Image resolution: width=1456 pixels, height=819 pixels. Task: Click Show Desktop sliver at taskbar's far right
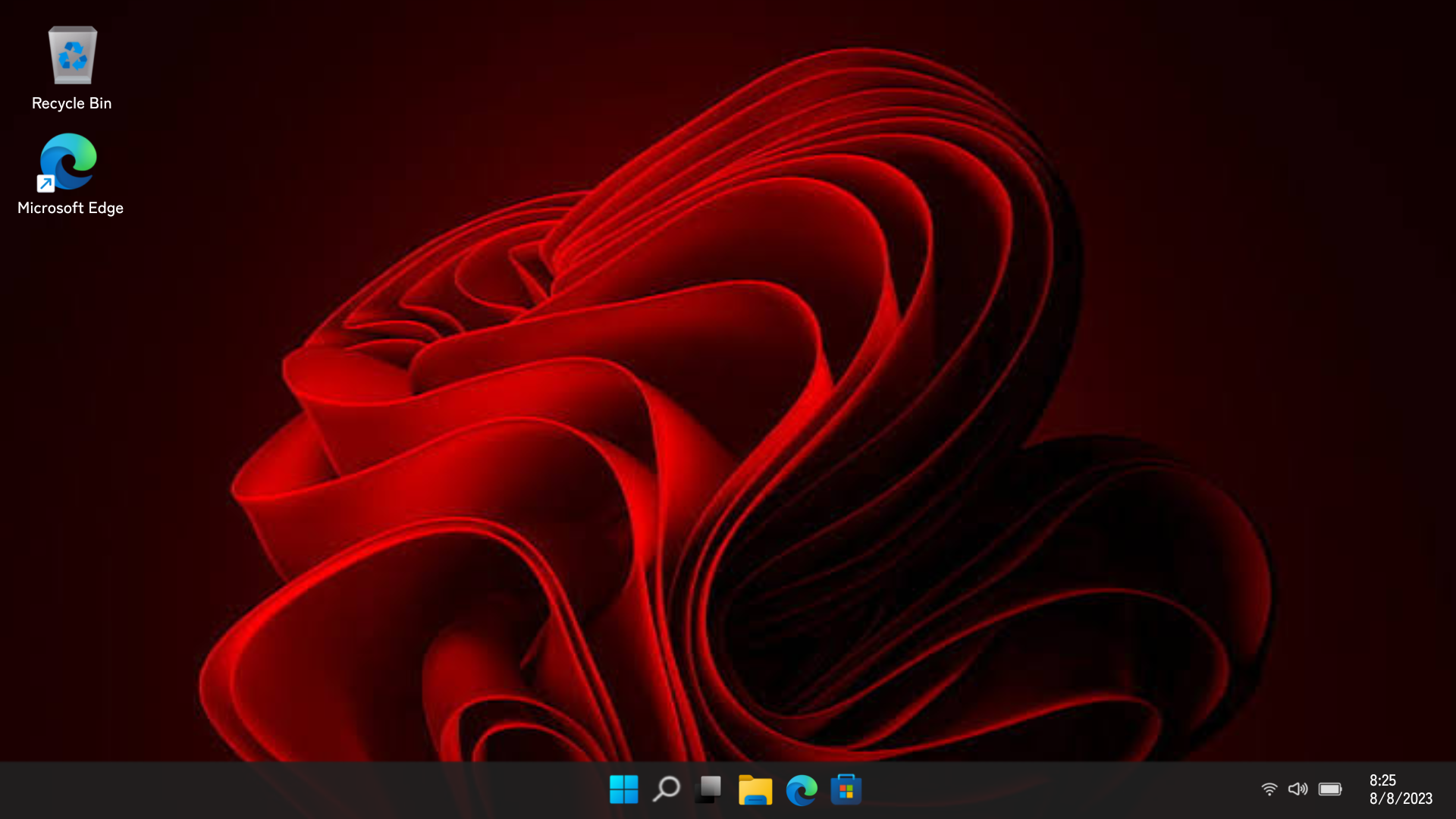(1451, 789)
